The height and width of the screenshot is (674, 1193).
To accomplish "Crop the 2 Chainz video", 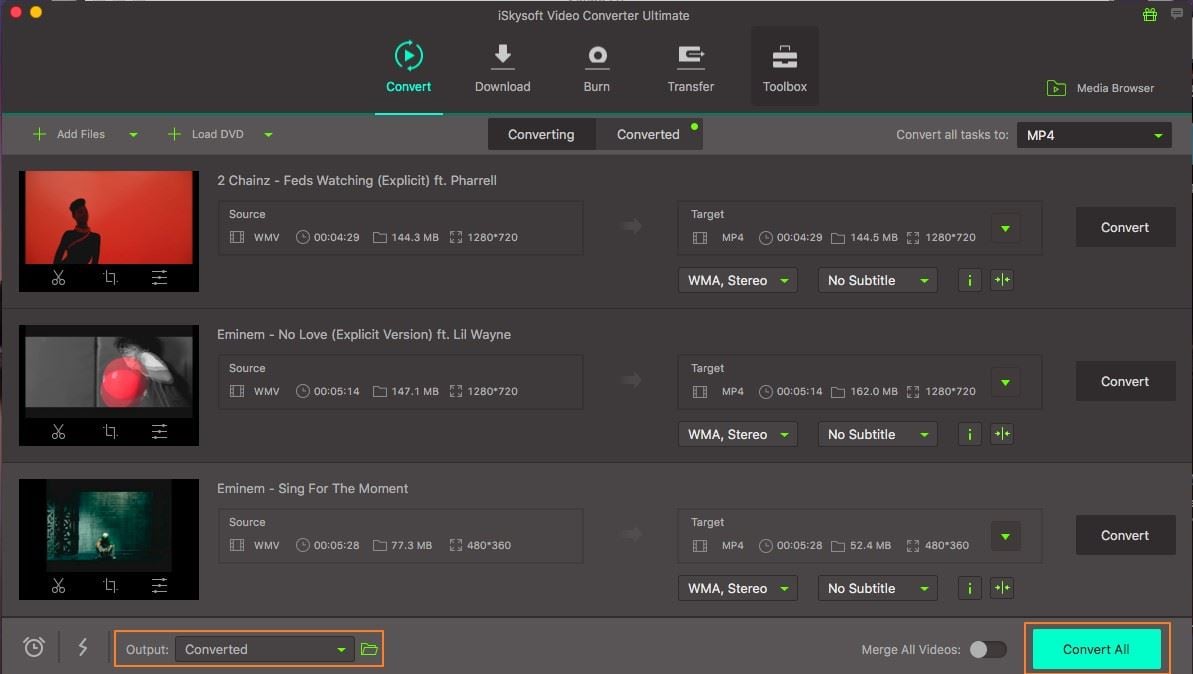I will click(x=110, y=278).
